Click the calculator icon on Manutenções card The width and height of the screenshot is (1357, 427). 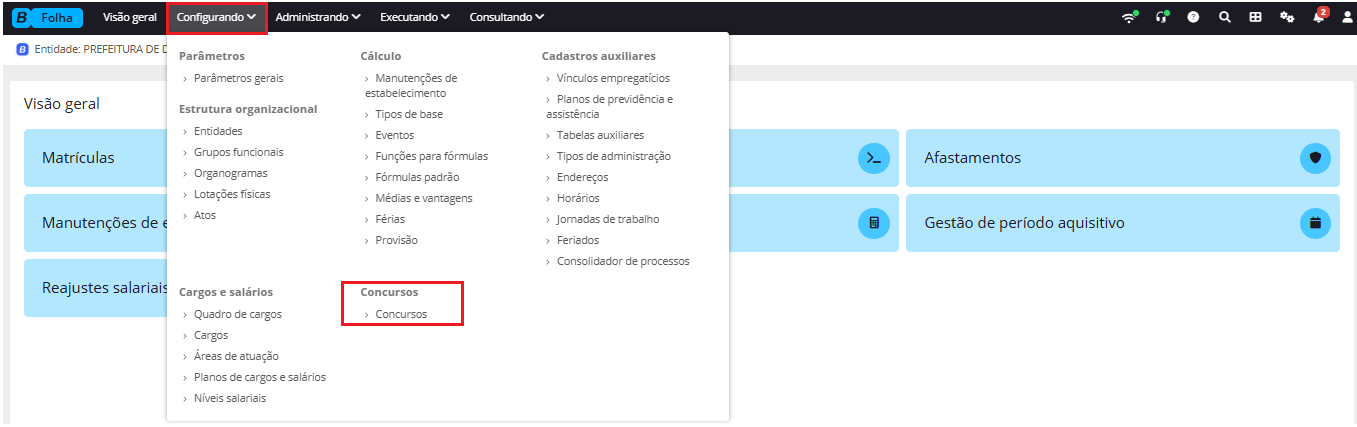pos(874,223)
